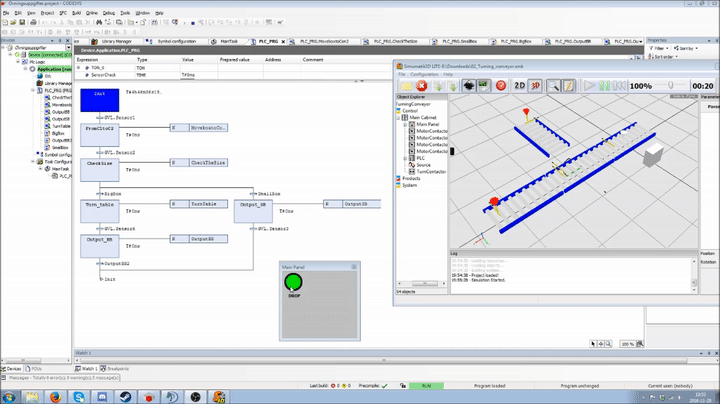Viewport: 720px width, 404px height.
Task: Click the 2D view button in Simumatik
Action: click(x=520, y=86)
